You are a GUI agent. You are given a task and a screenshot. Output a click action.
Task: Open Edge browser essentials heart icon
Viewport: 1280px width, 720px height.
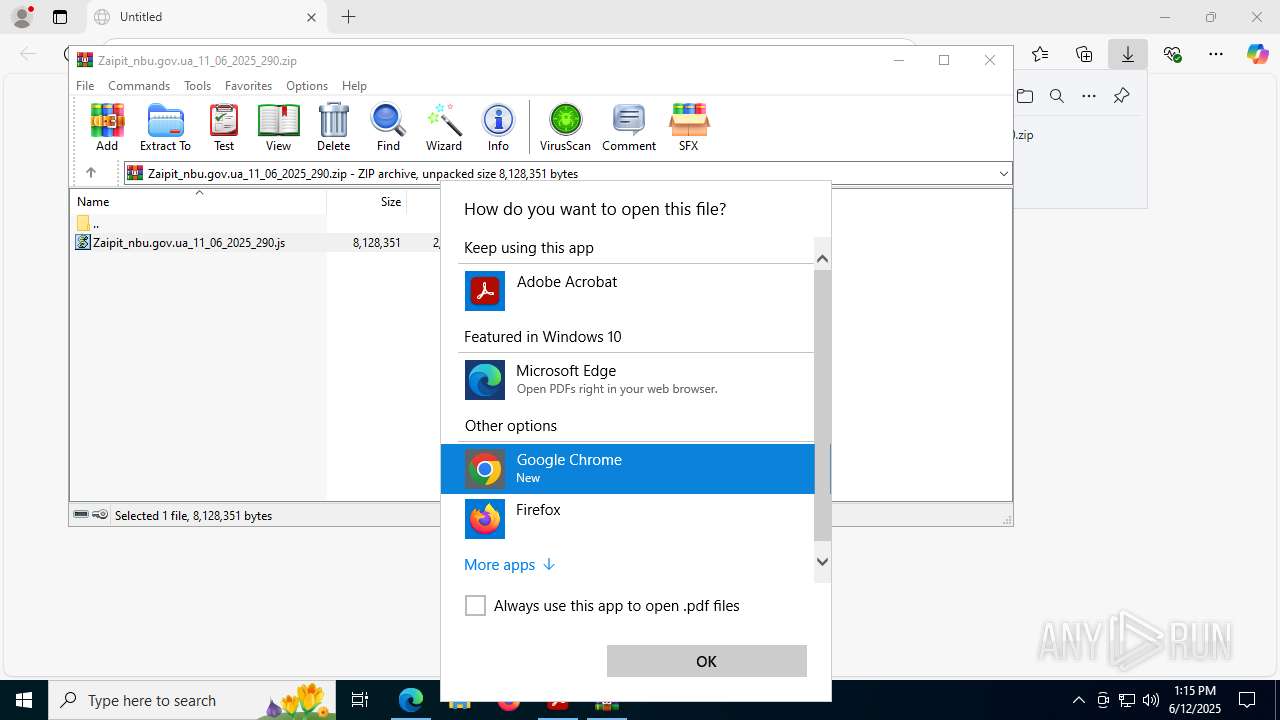1172,54
